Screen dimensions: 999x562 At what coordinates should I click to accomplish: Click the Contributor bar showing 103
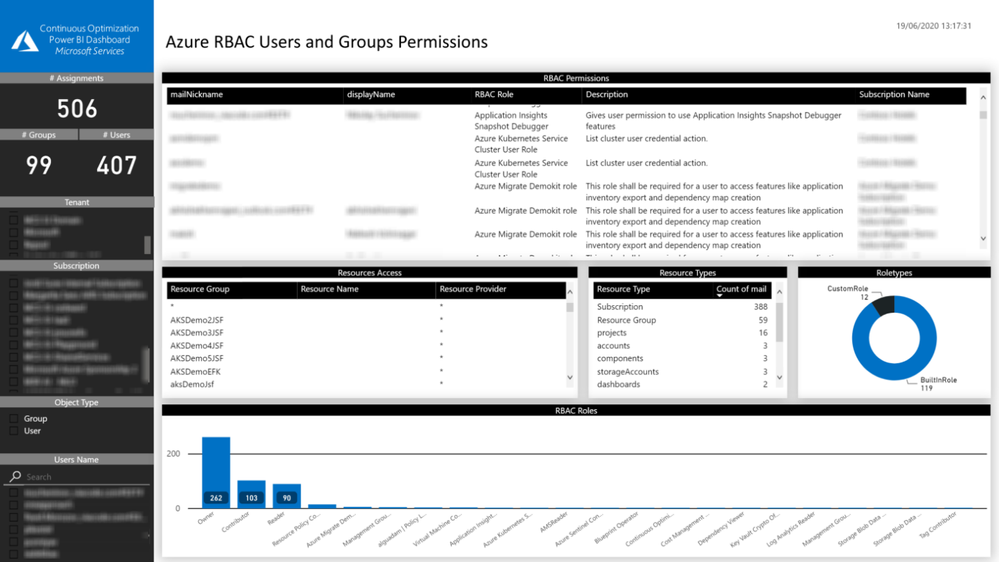click(x=251, y=494)
